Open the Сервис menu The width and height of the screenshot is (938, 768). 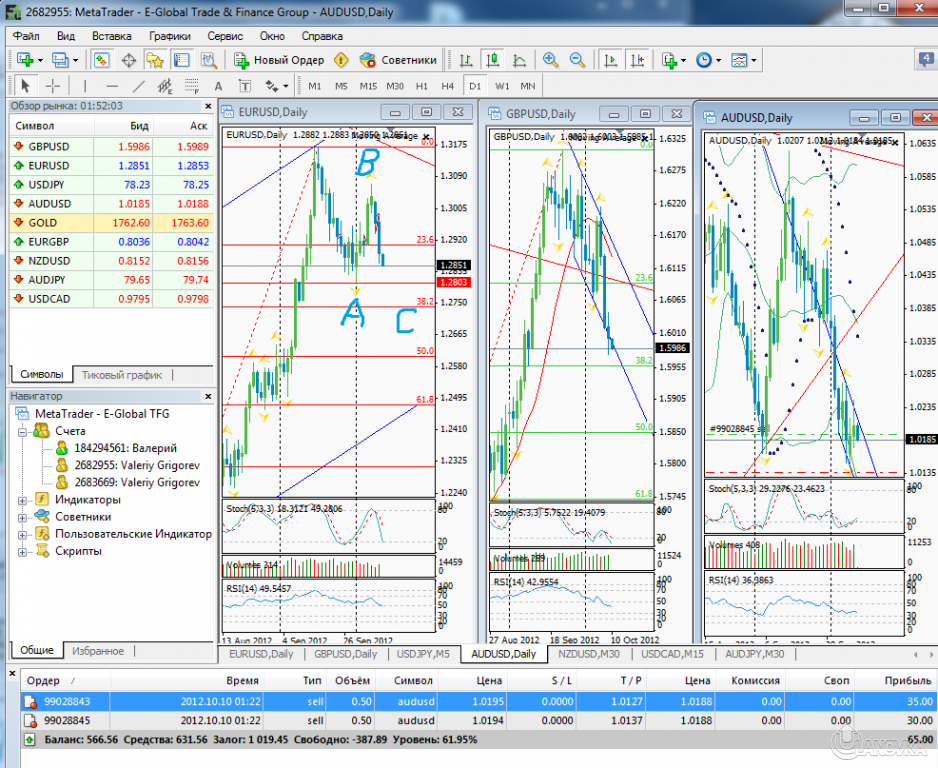click(224, 35)
